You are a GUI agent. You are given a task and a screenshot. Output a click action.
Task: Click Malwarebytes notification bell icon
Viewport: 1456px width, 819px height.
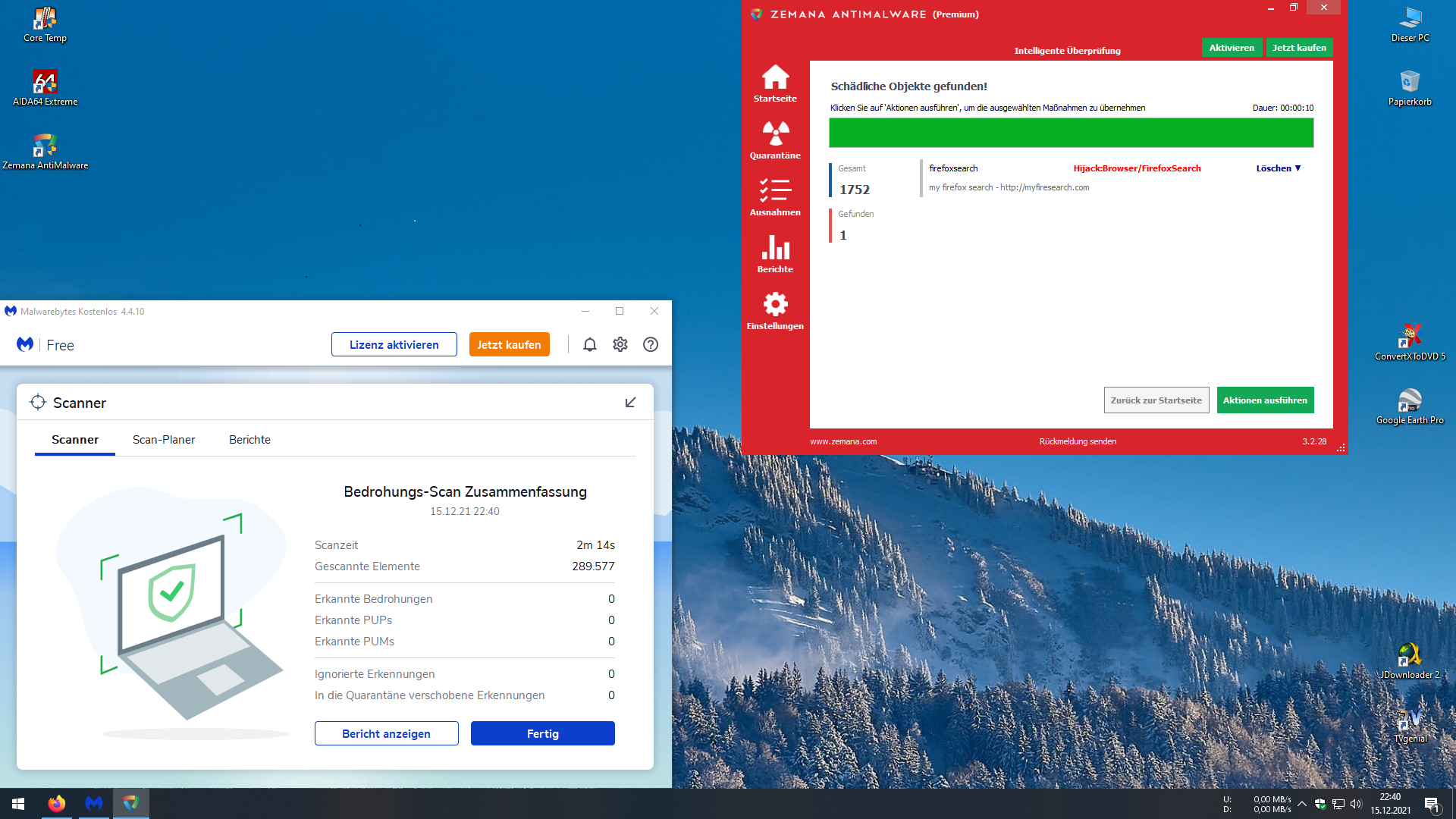coord(590,345)
